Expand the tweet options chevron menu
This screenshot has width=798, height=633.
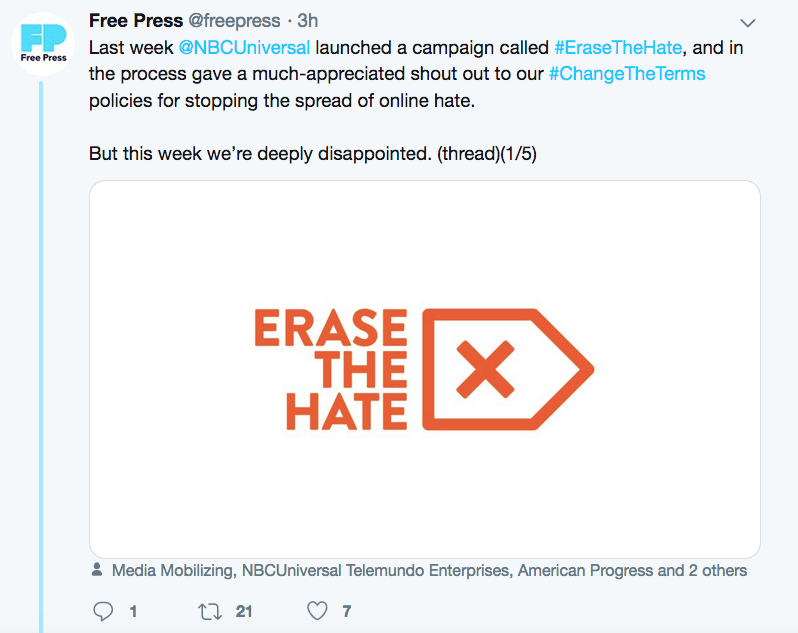point(747,23)
